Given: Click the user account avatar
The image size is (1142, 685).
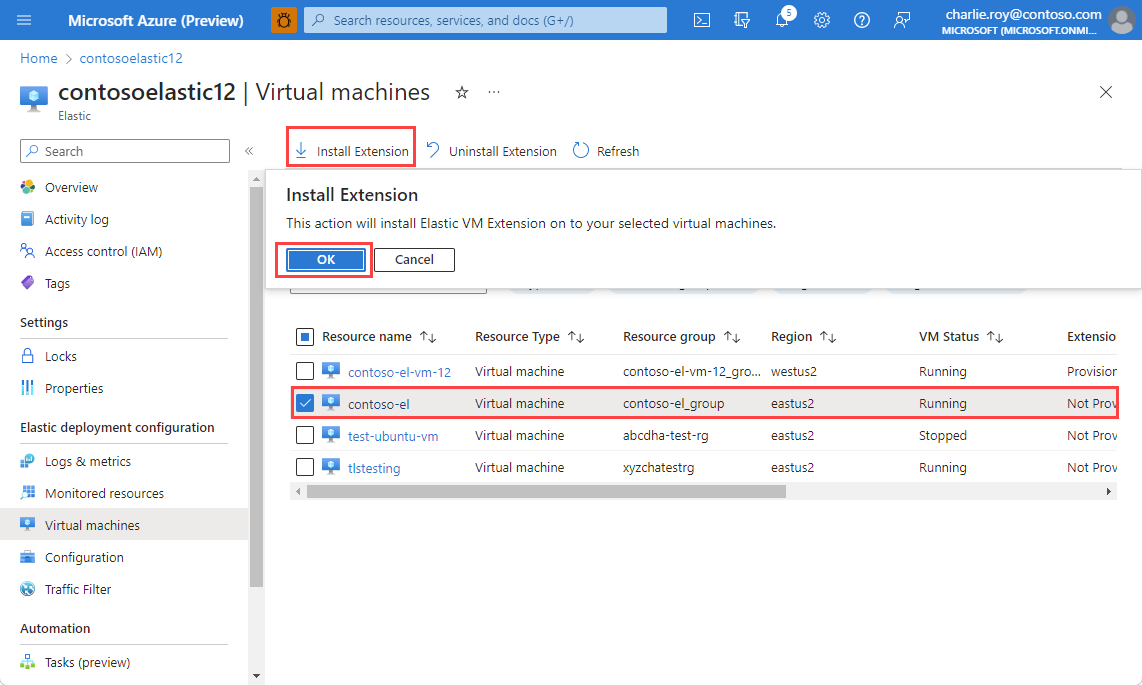Looking at the screenshot, I should pyautogui.click(x=1122, y=20).
